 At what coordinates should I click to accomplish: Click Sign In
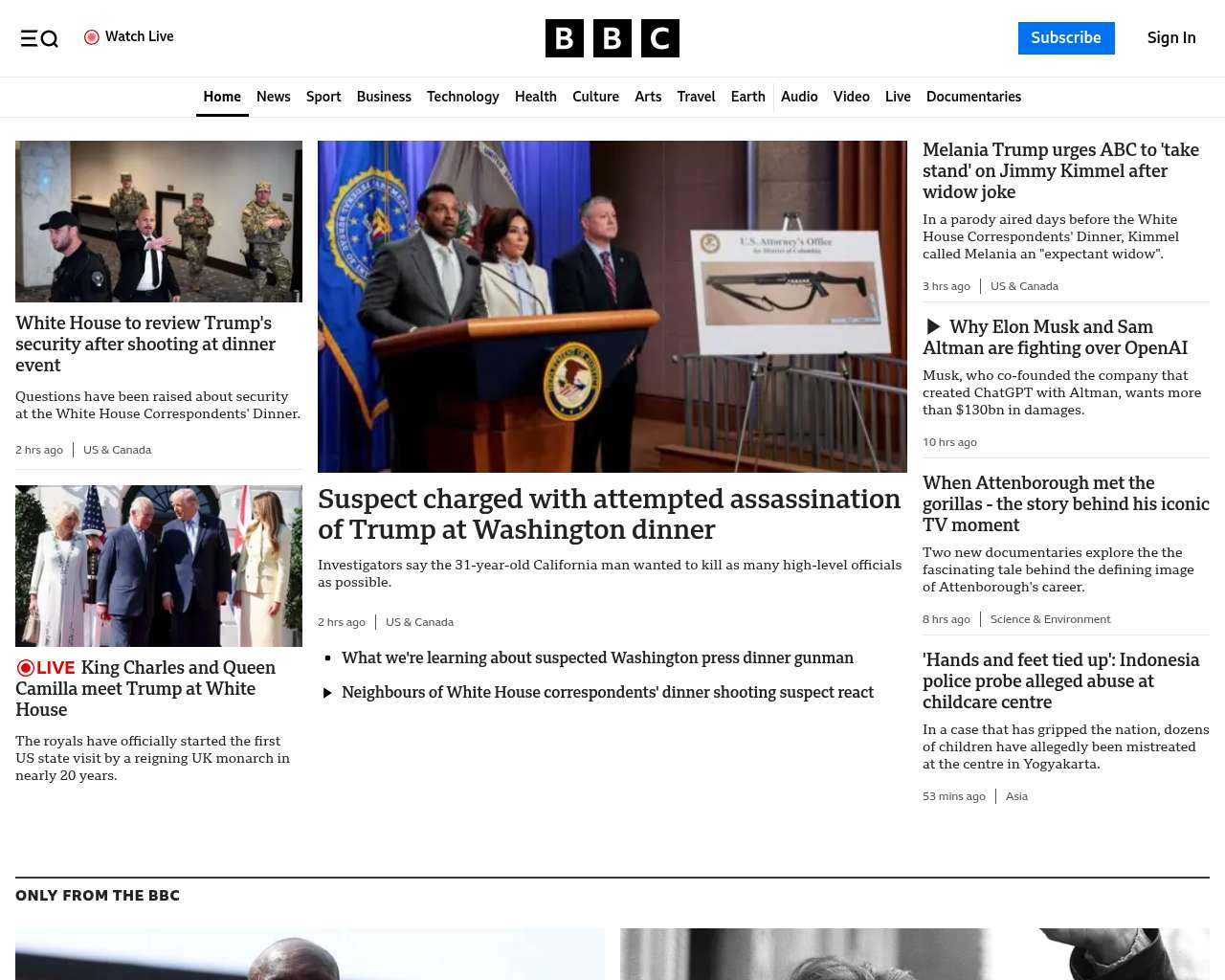[x=1171, y=38]
